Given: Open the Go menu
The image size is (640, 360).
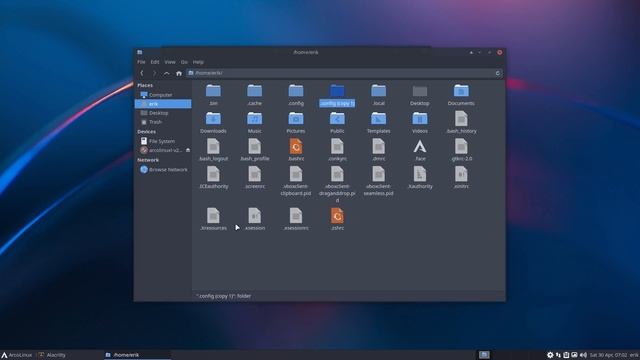Looking at the screenshot, I should tap(184, 62).
